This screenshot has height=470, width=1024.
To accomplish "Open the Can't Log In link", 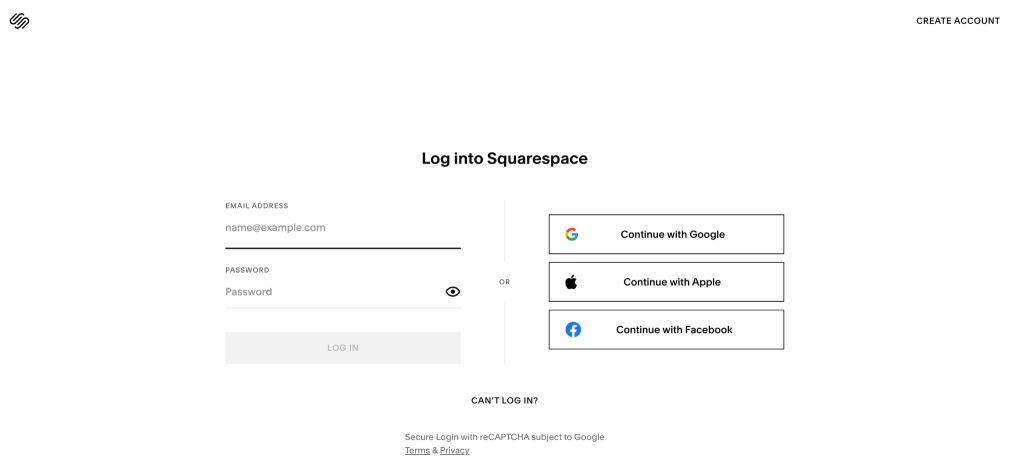I will pyautogui.click(x=504, y=401).
